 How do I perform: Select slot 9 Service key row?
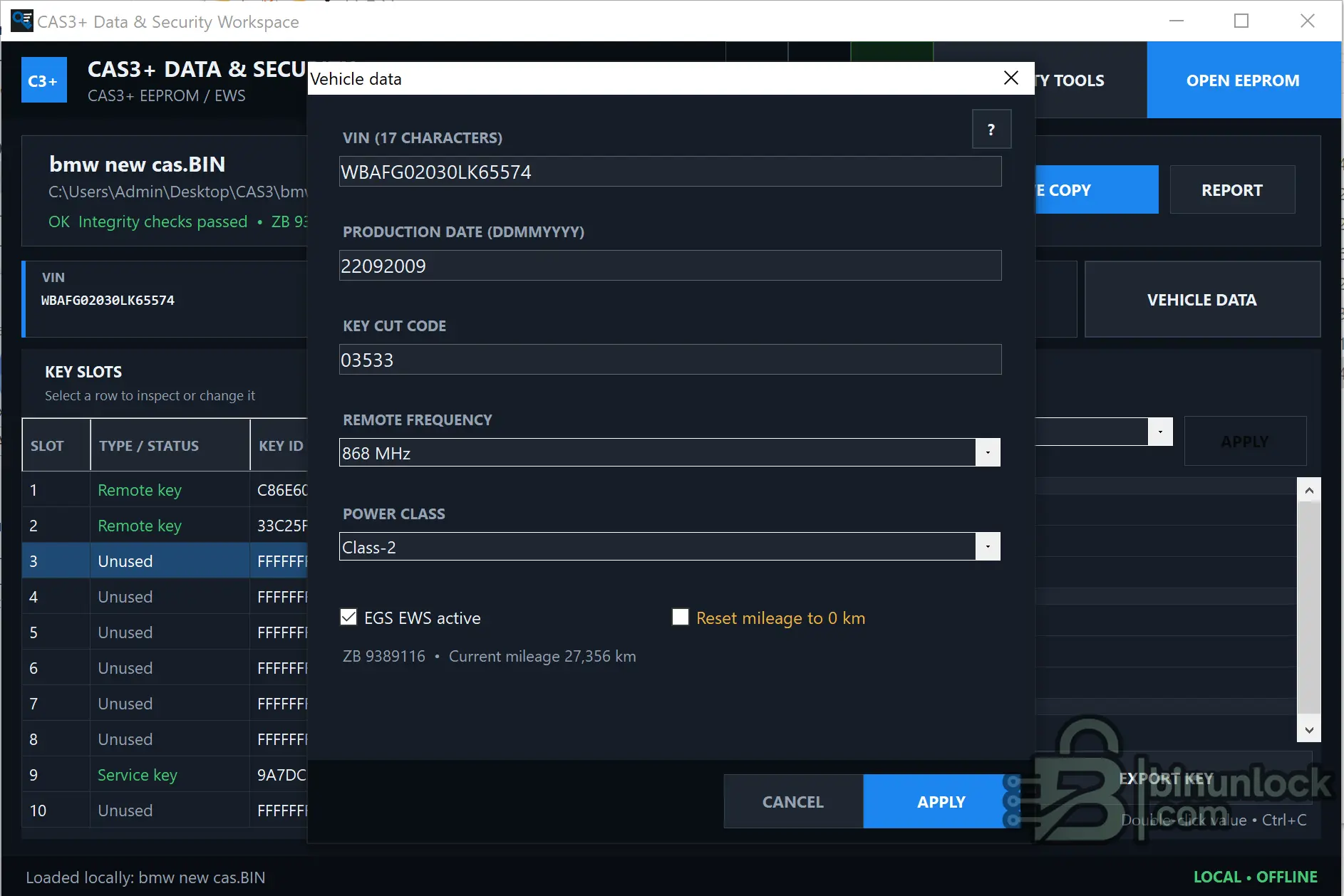165,774
